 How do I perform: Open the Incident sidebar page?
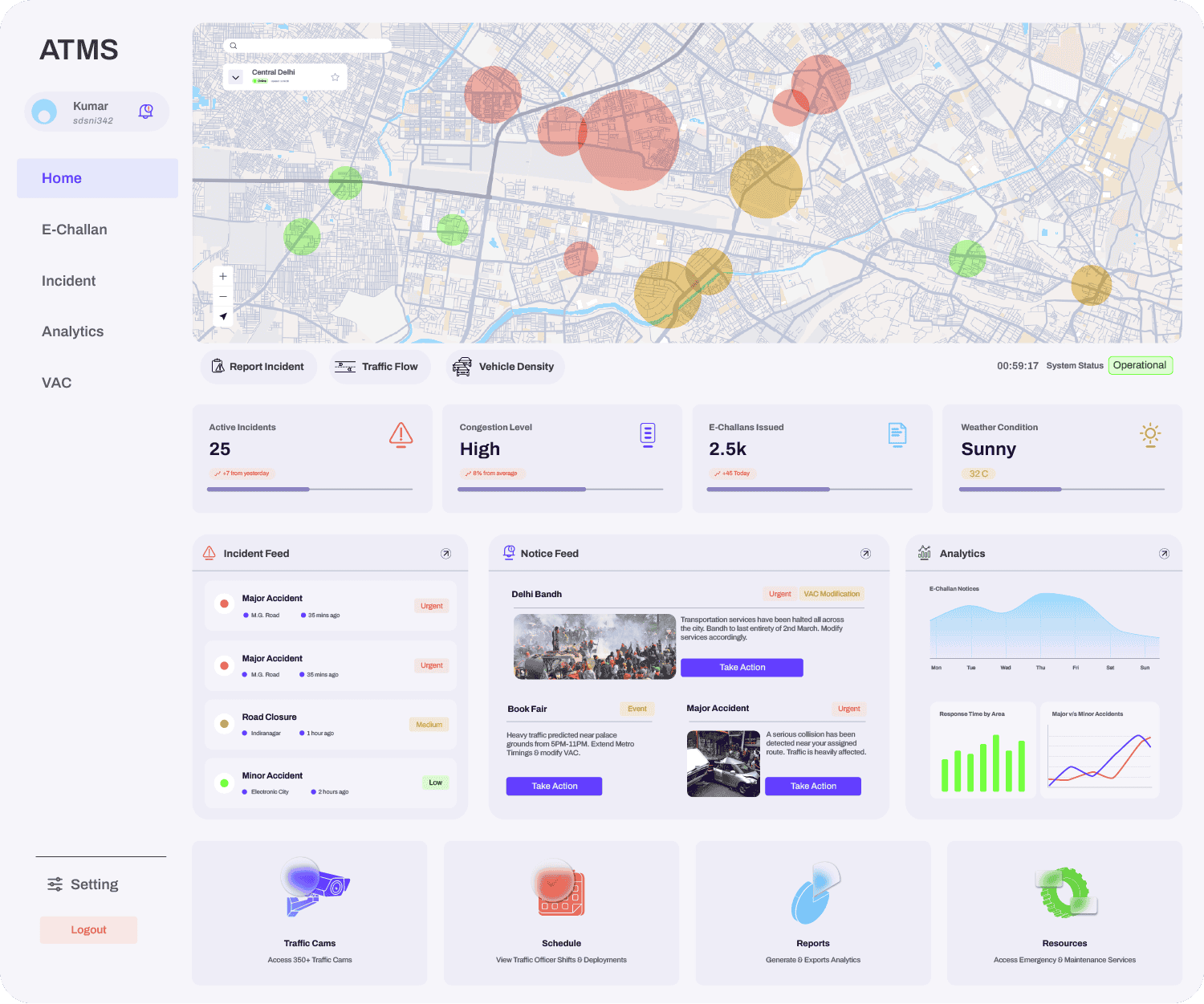click(69, 281)
